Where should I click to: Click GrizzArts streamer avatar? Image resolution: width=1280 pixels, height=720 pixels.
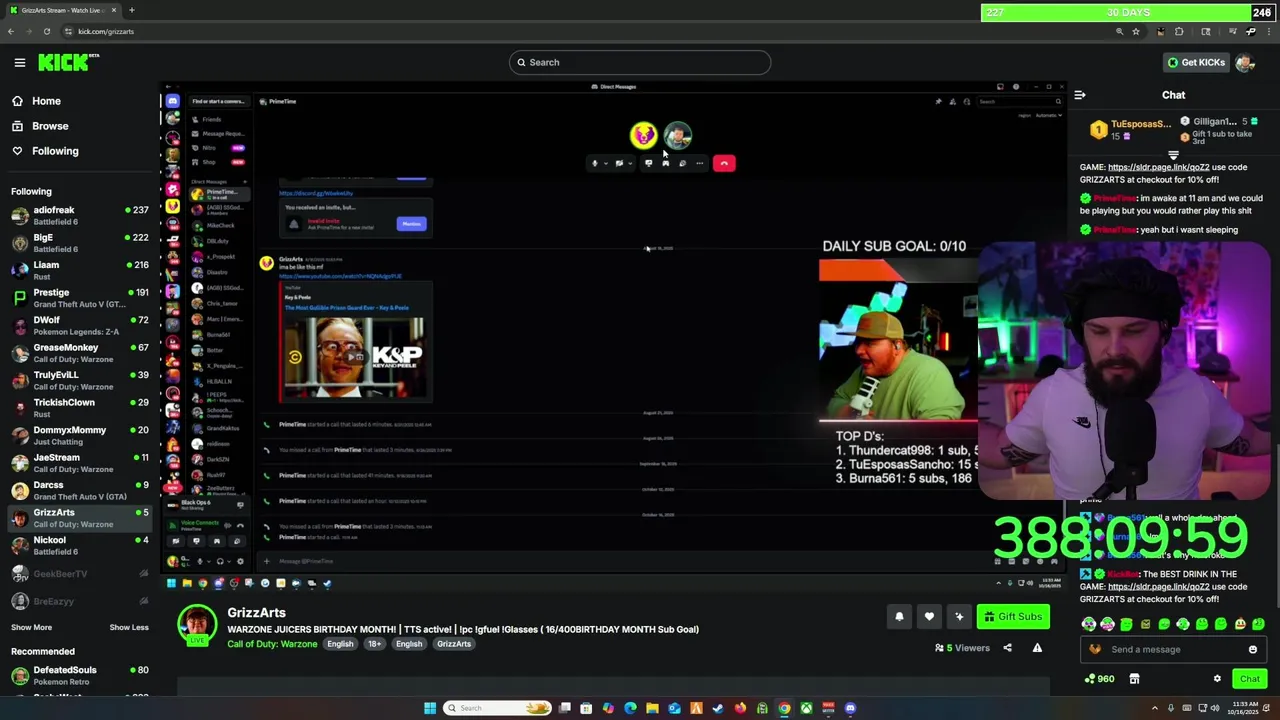(197, 625)
